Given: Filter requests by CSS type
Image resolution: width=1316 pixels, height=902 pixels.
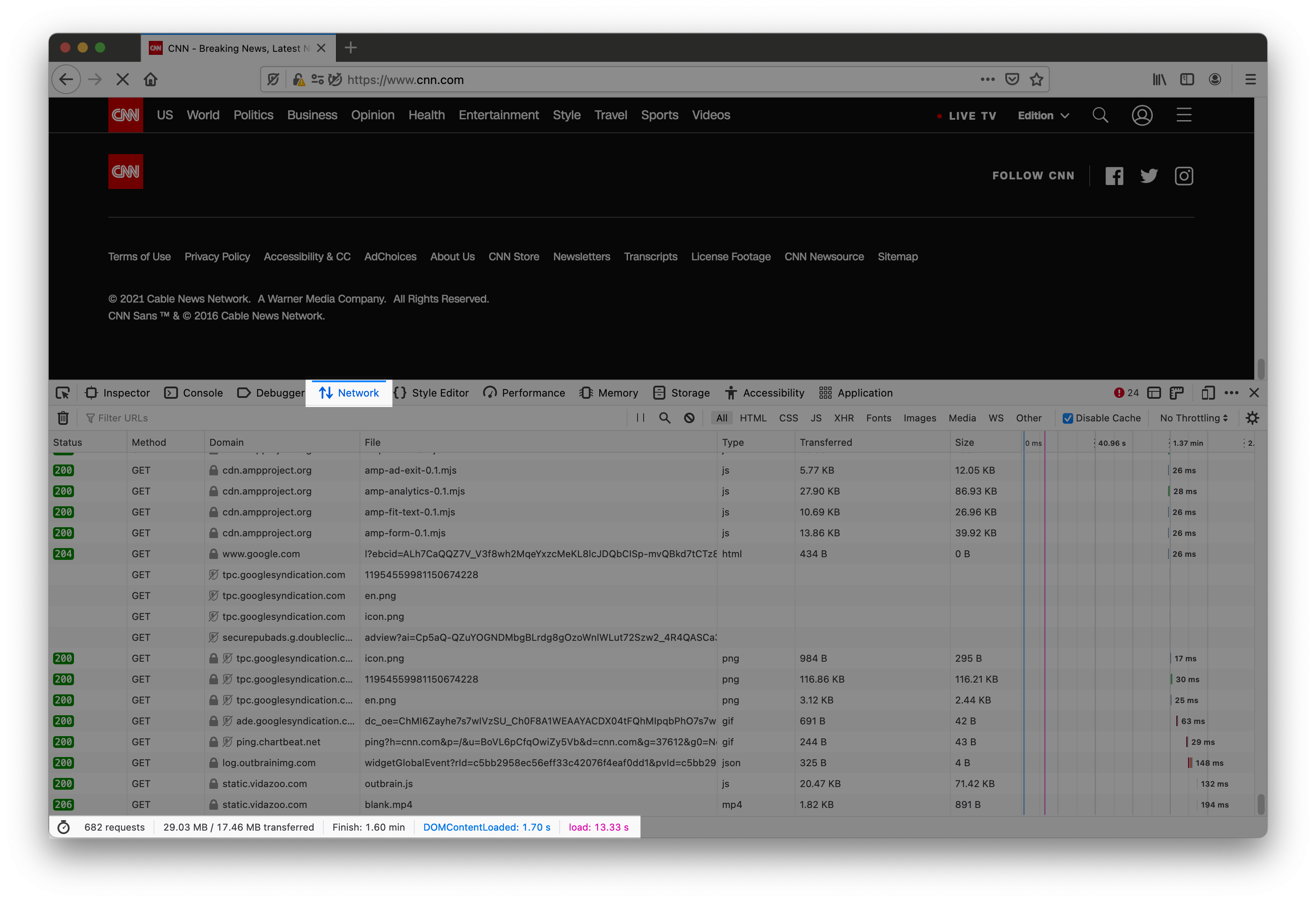Looking at the screenshot, I should [788, 418].
